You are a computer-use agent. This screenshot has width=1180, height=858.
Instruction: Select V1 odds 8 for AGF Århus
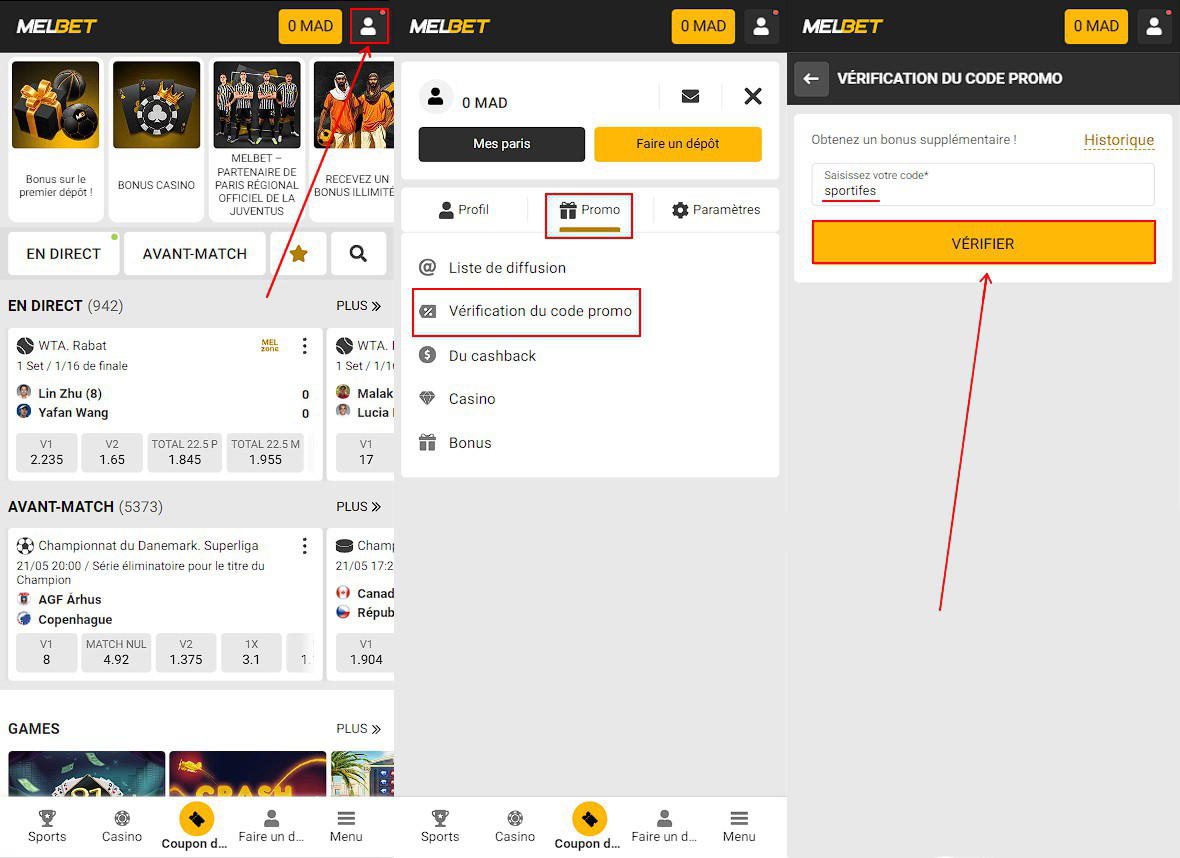click(47, 653)
